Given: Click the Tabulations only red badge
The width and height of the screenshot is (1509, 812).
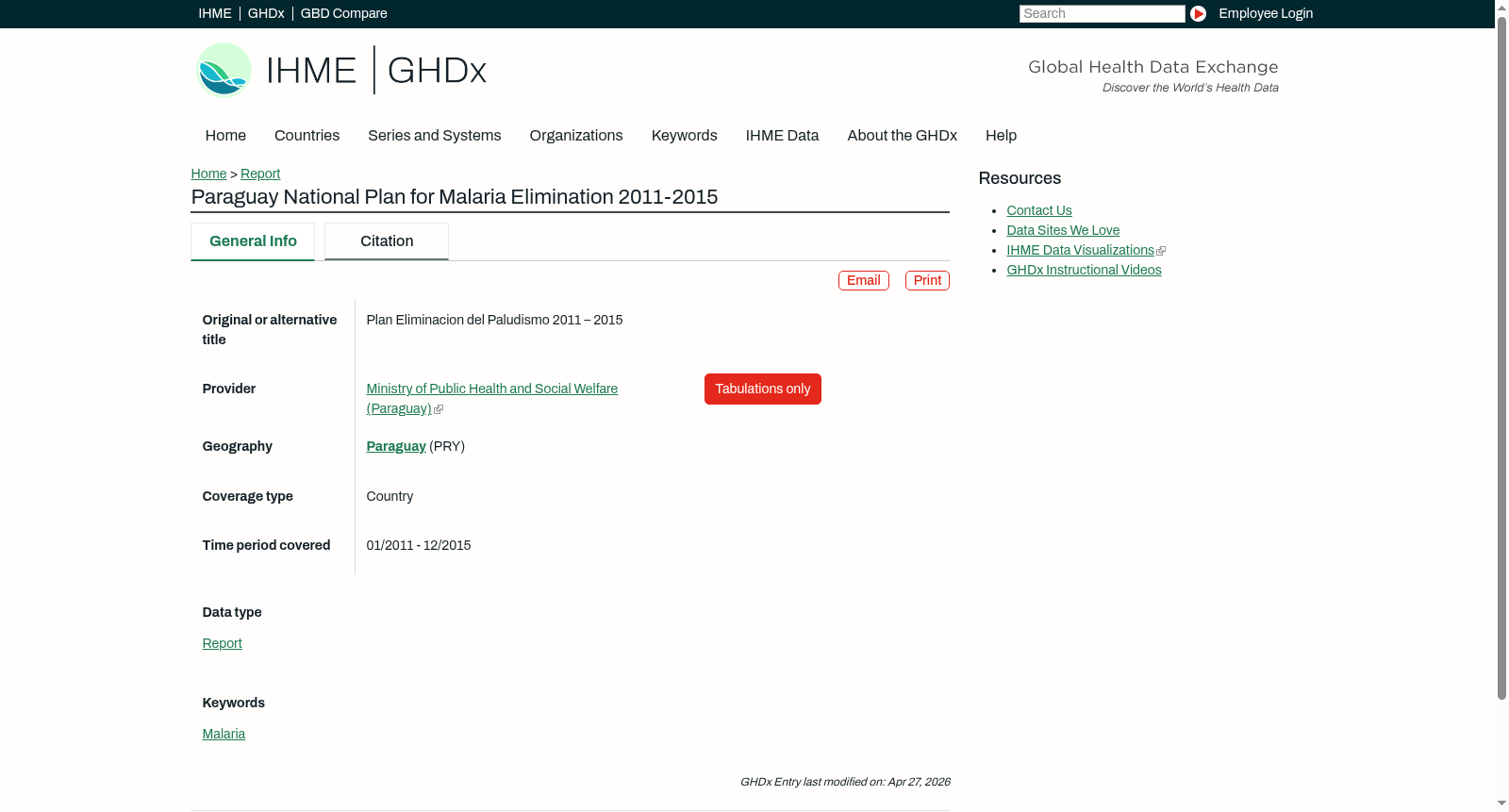Looking at the screenshot, I should click(x=763, y=389).
